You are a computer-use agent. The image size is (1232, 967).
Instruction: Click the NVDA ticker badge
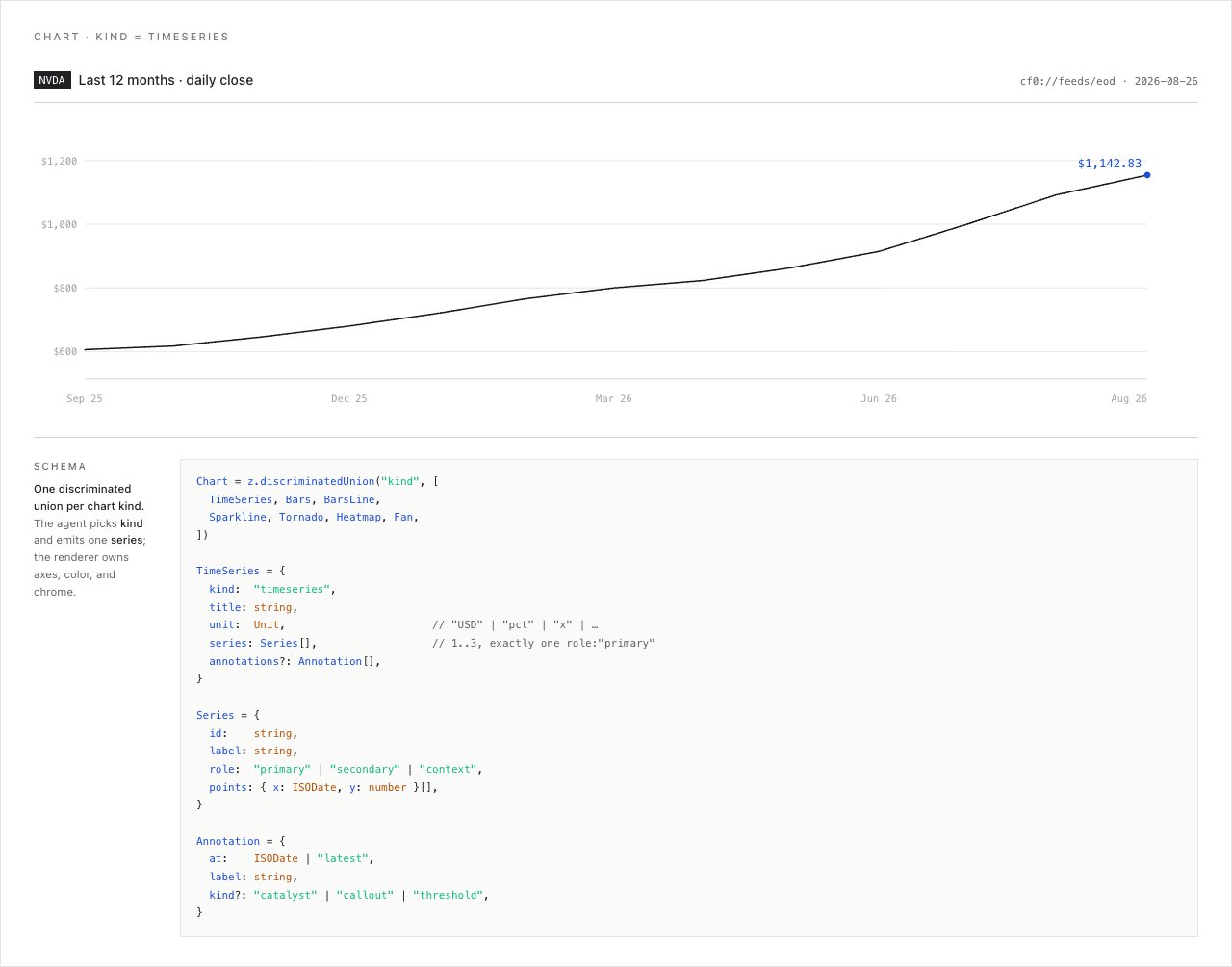52,80
